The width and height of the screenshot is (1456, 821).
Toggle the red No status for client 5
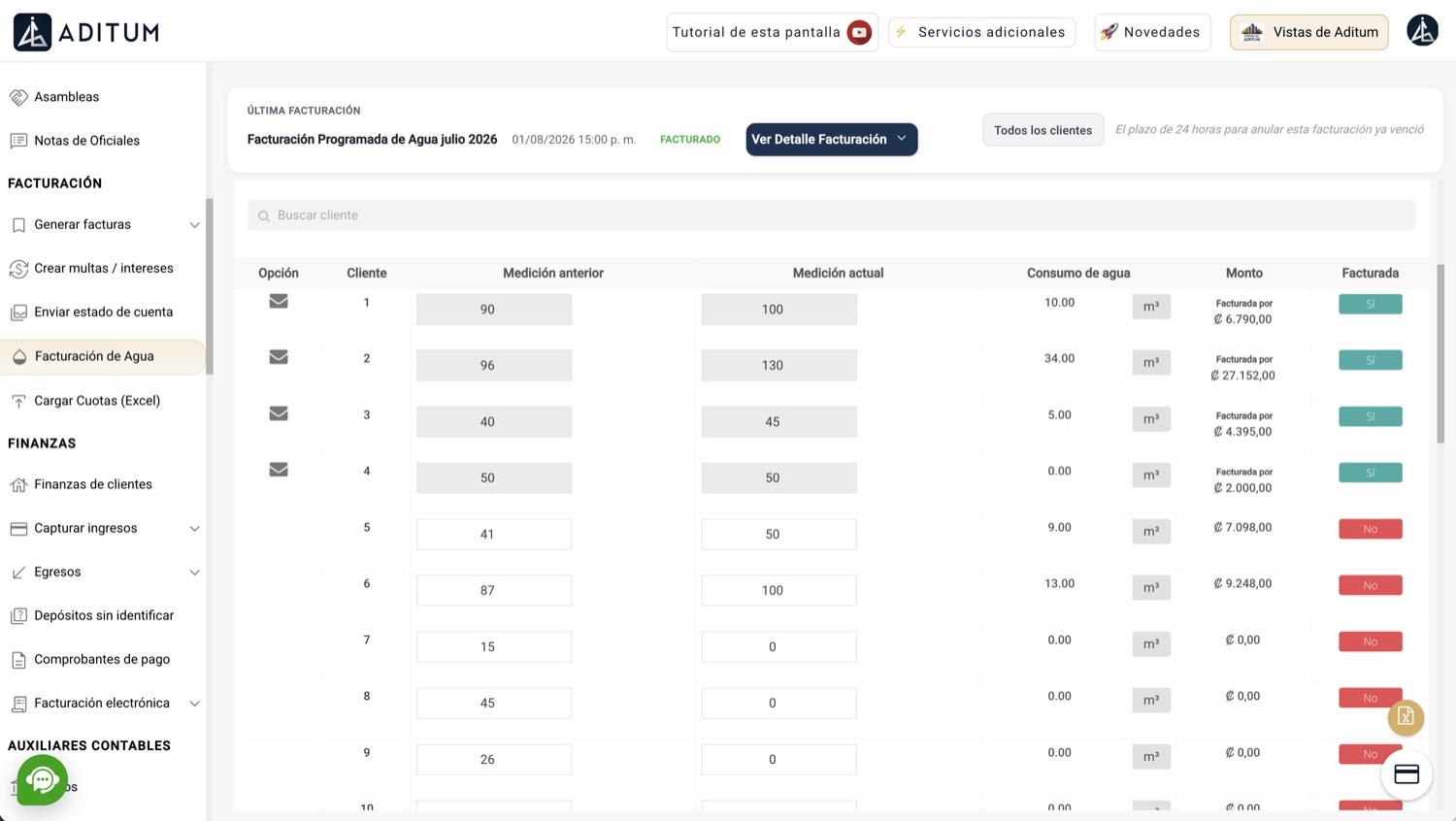1370,529
